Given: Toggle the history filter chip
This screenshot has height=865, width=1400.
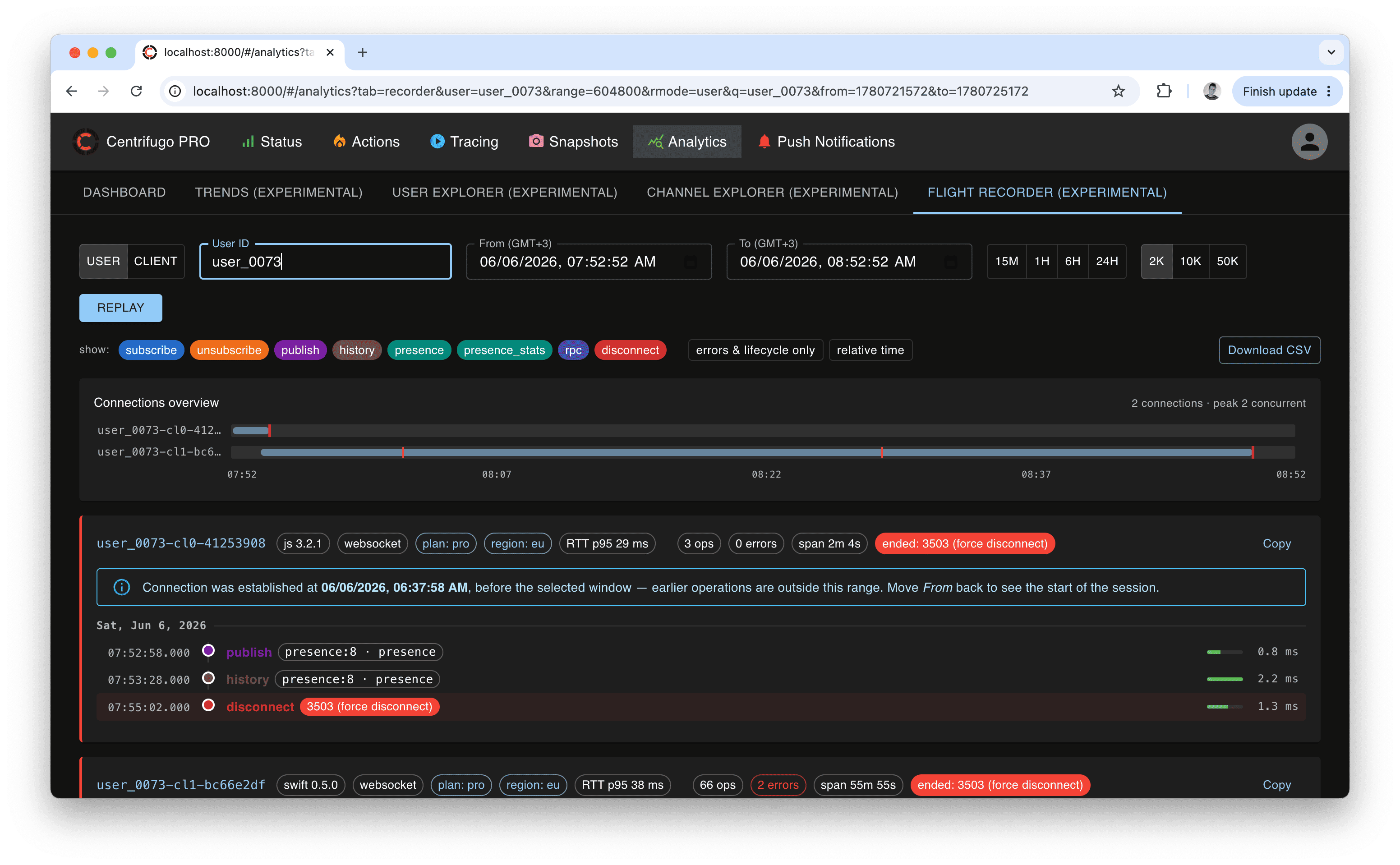Looking at the screenshot, I should coord(357,350).
